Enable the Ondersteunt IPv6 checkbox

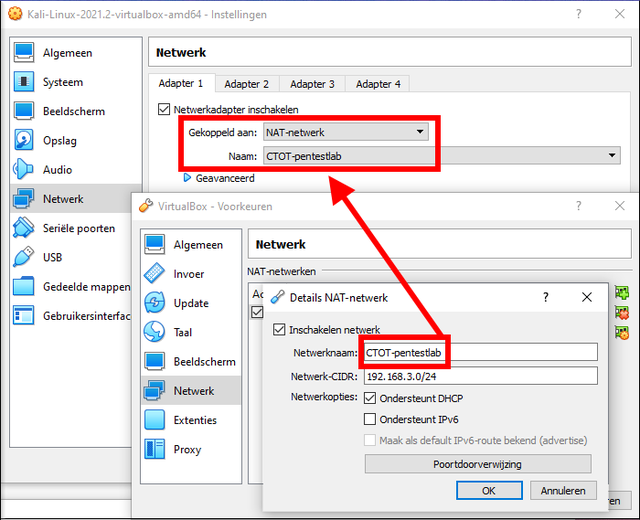[x=370, y=419]
